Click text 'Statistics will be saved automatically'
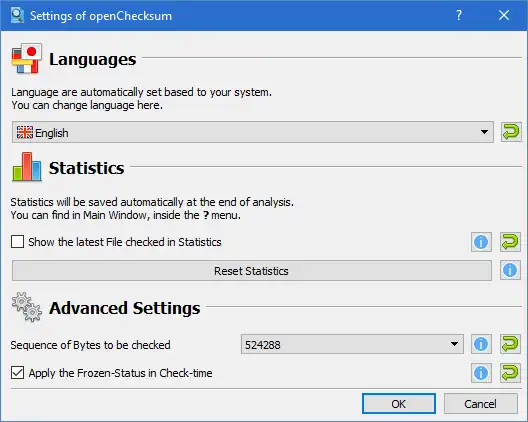The image size is (528, 422). coord(98,202)
